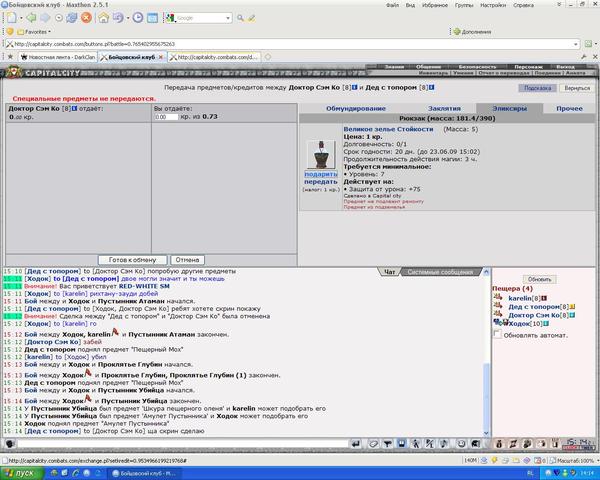
Task: Click the Дополнения add-ons toolbar icon
Action: [x=472, y=32]
